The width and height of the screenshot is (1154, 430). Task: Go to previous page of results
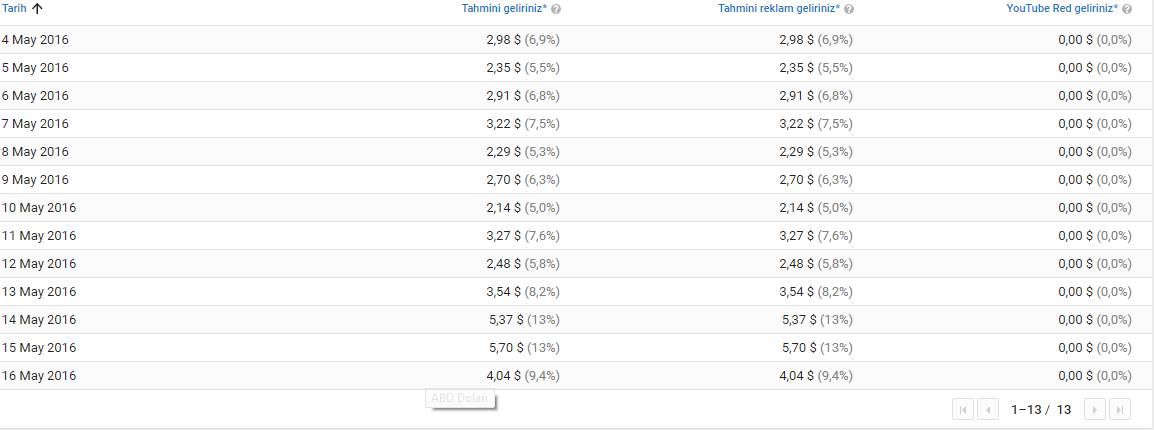[987, 409]
